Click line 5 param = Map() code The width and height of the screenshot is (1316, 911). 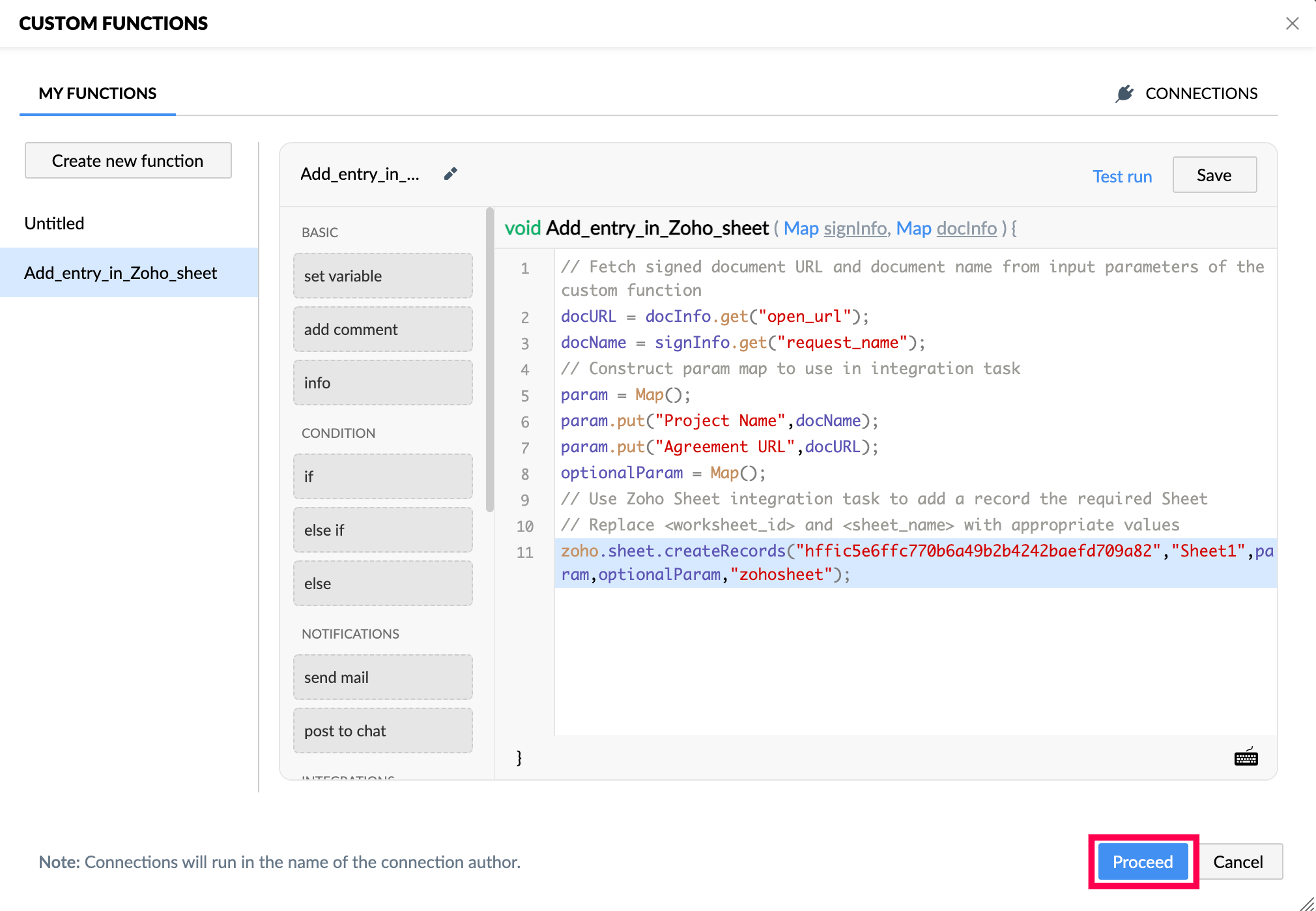pyautogui.click(x=625, y=394)
